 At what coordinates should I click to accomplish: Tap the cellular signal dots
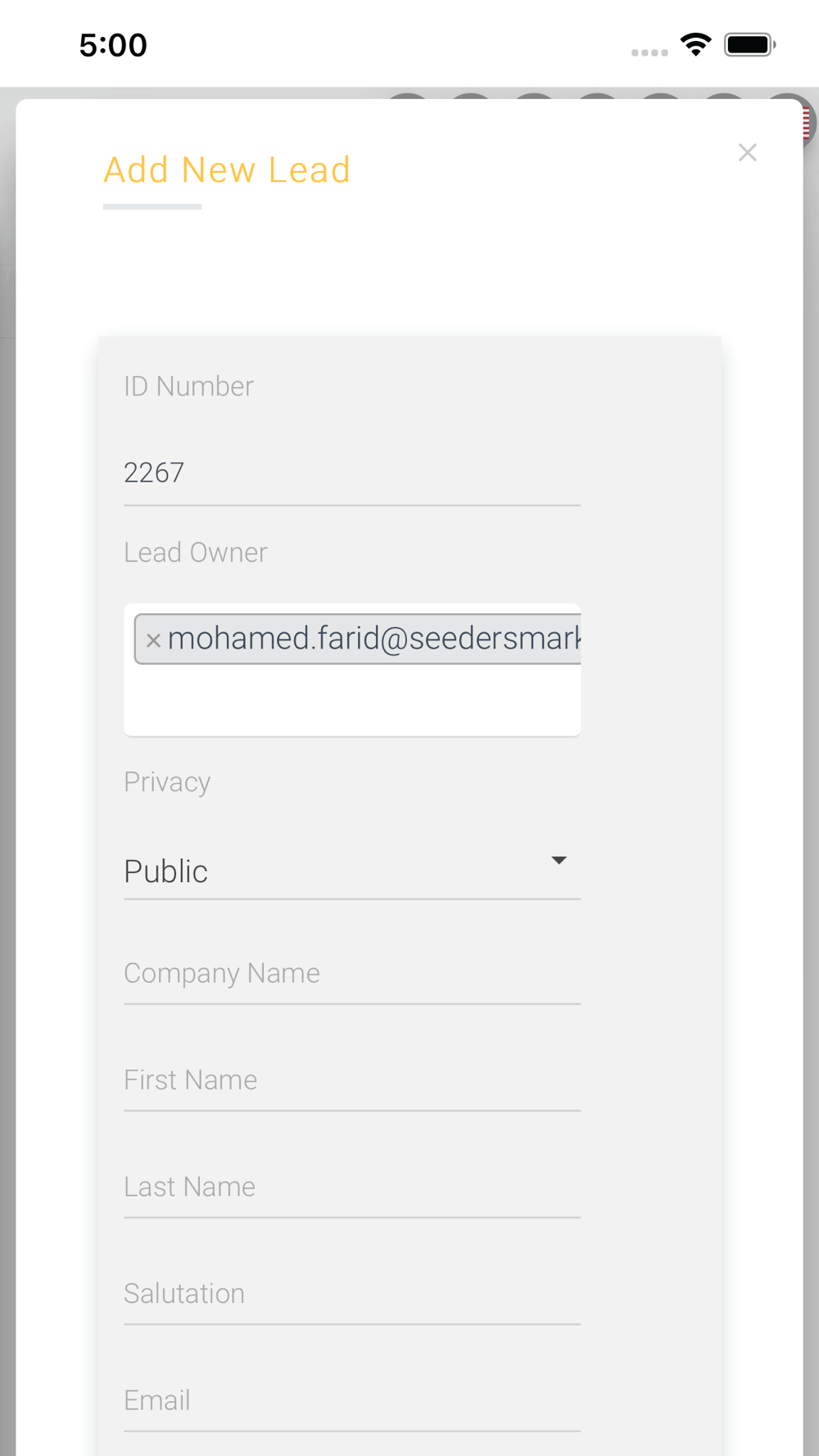click(x=649, y=52)
